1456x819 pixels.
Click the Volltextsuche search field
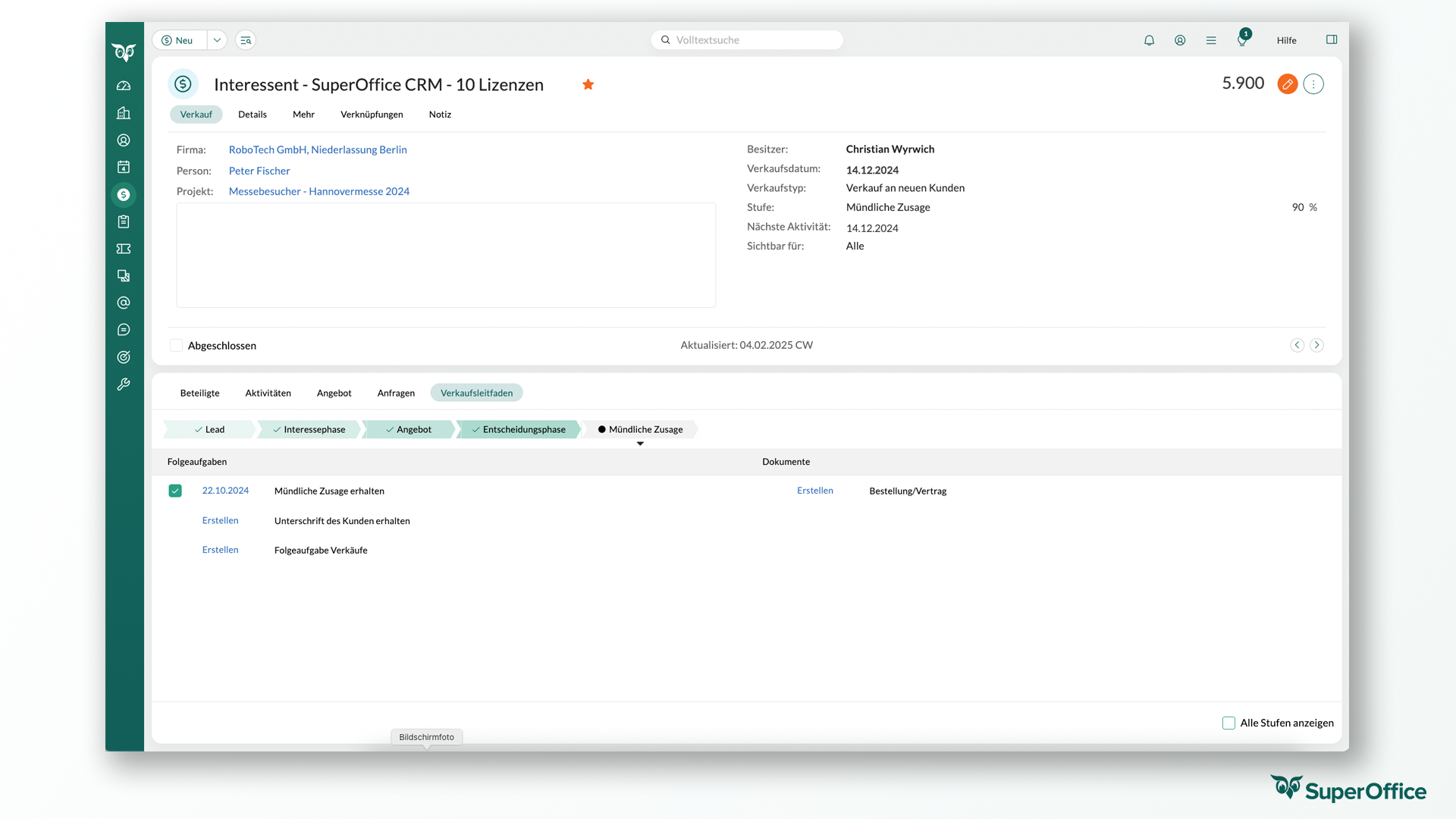tap(747, 40)
